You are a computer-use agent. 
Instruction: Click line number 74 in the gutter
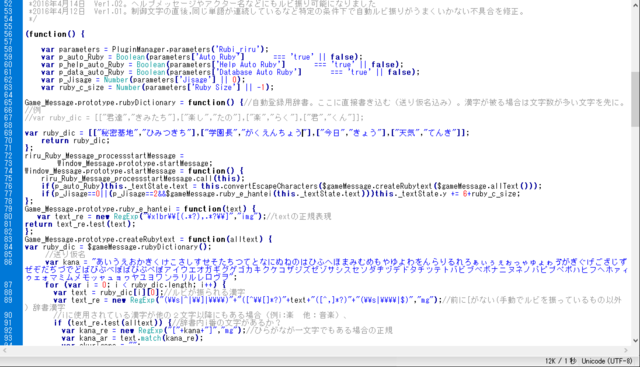point(8,171)
